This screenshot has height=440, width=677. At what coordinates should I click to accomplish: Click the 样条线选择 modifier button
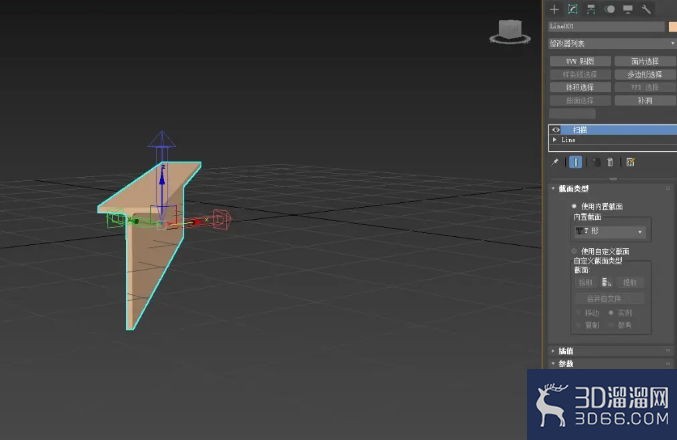click(580, 74)
